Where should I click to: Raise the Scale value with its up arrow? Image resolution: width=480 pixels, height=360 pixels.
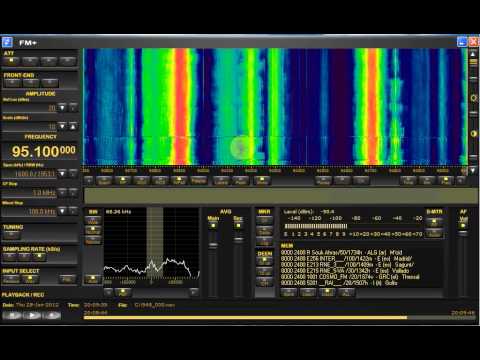point(73,126)
